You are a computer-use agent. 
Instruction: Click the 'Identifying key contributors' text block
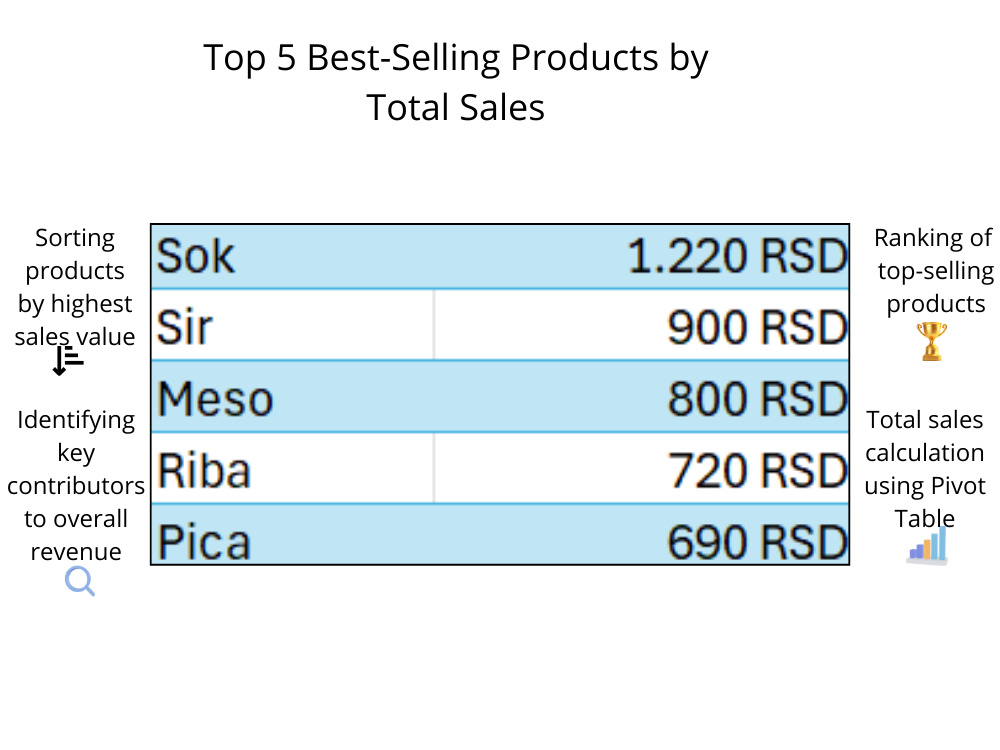[x=76, y=485]
